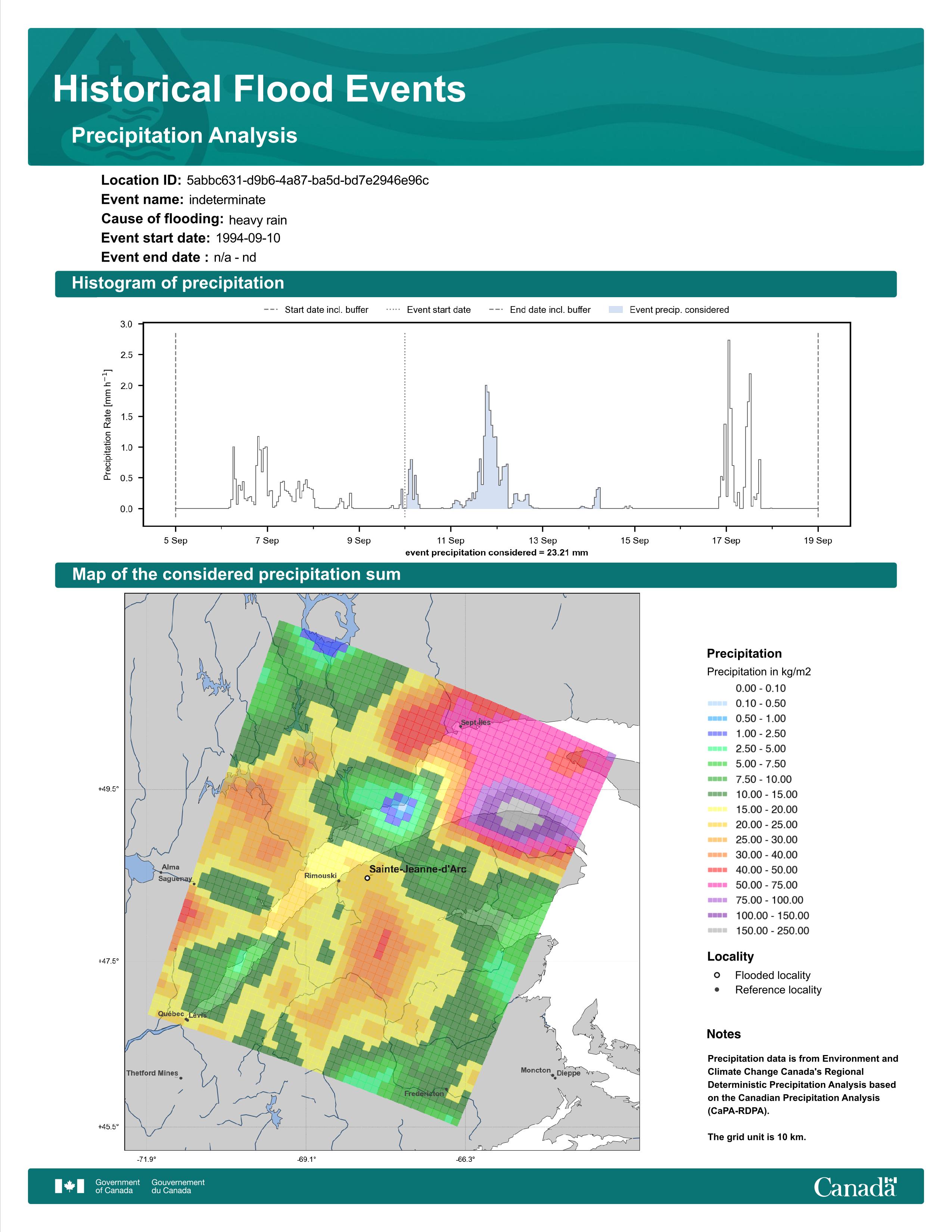Screen dimensions: 952x1232
Task: Click the 5.00 - 7.50 legend swatch
Action: pyautogui.click(x=718, y=764)
